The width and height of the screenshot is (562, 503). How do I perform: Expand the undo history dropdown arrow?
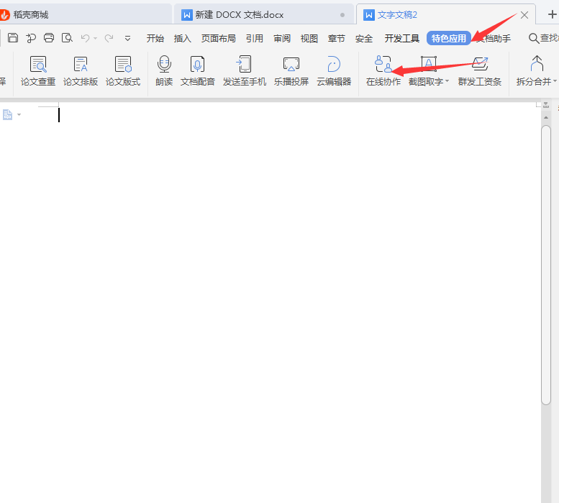point(95,38)
